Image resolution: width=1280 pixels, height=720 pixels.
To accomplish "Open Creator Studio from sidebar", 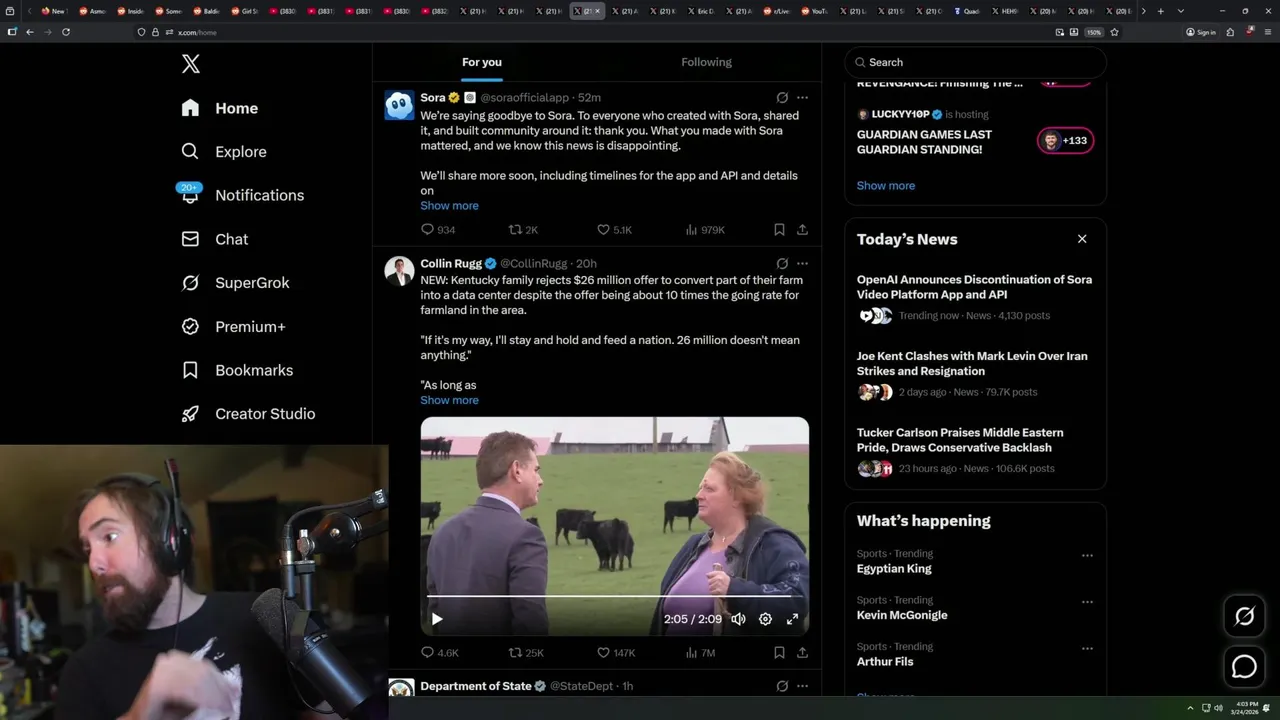I will coord(248,414).
